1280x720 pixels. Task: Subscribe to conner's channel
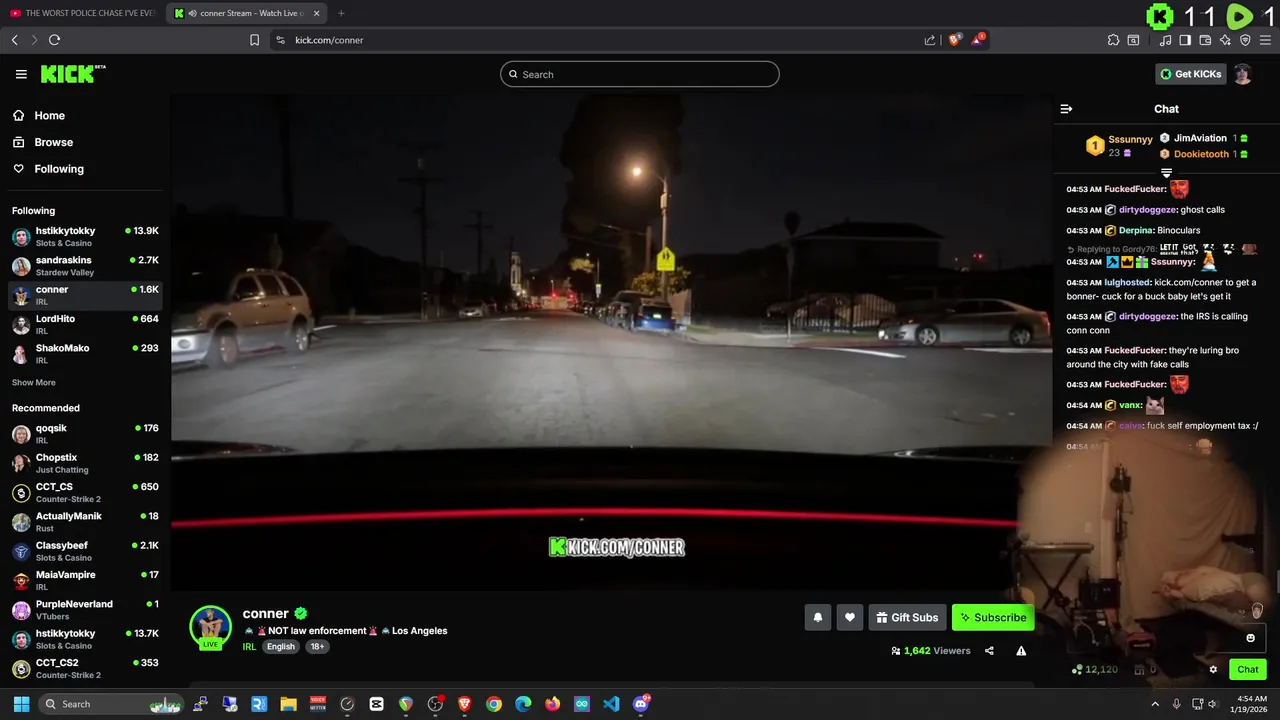(993, 617)
